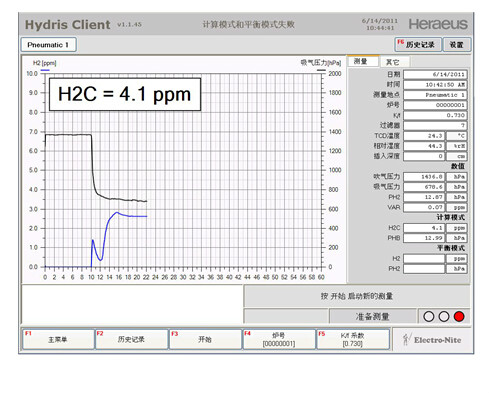Switch to the 测量 tab
The image size is (489, 394).
point(363,61)
